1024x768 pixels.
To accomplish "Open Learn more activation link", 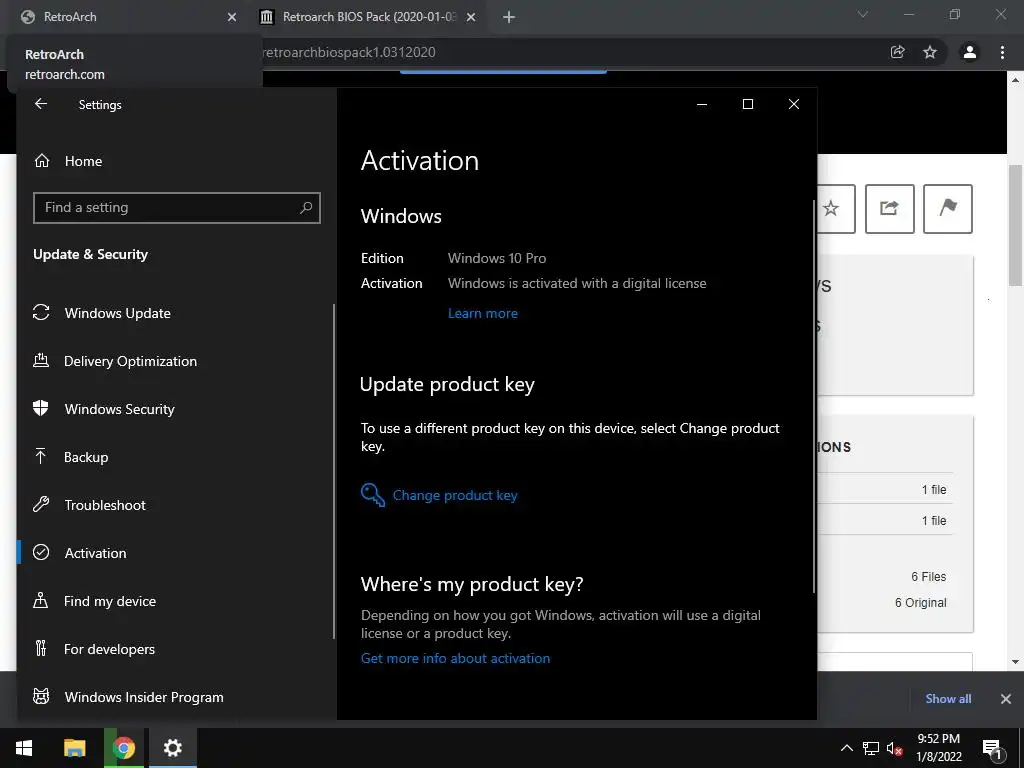I will pos(483,313).
